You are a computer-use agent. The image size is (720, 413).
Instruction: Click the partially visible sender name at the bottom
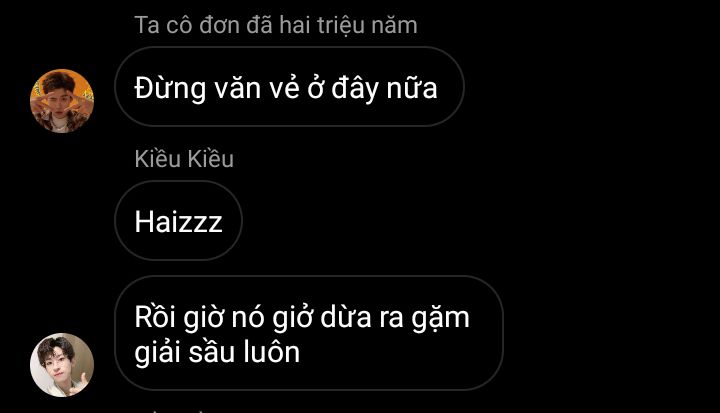(174, 411)
